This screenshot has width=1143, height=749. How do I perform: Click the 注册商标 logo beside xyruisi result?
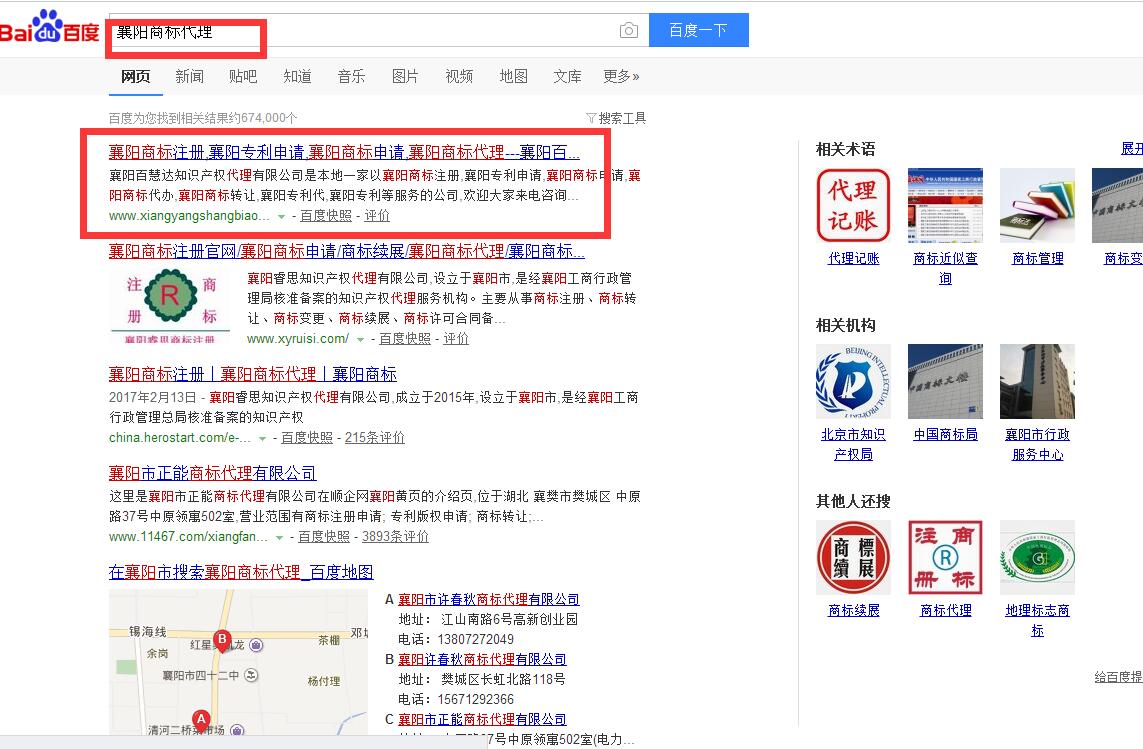click(x=170, y=306)
